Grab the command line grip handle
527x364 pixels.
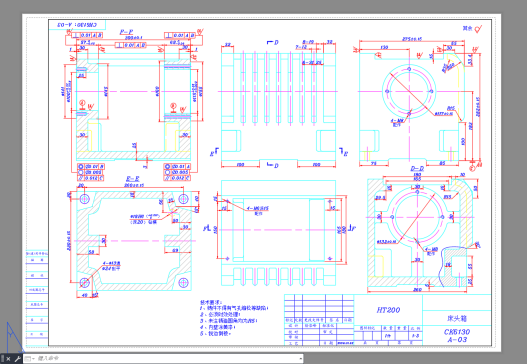2,359
